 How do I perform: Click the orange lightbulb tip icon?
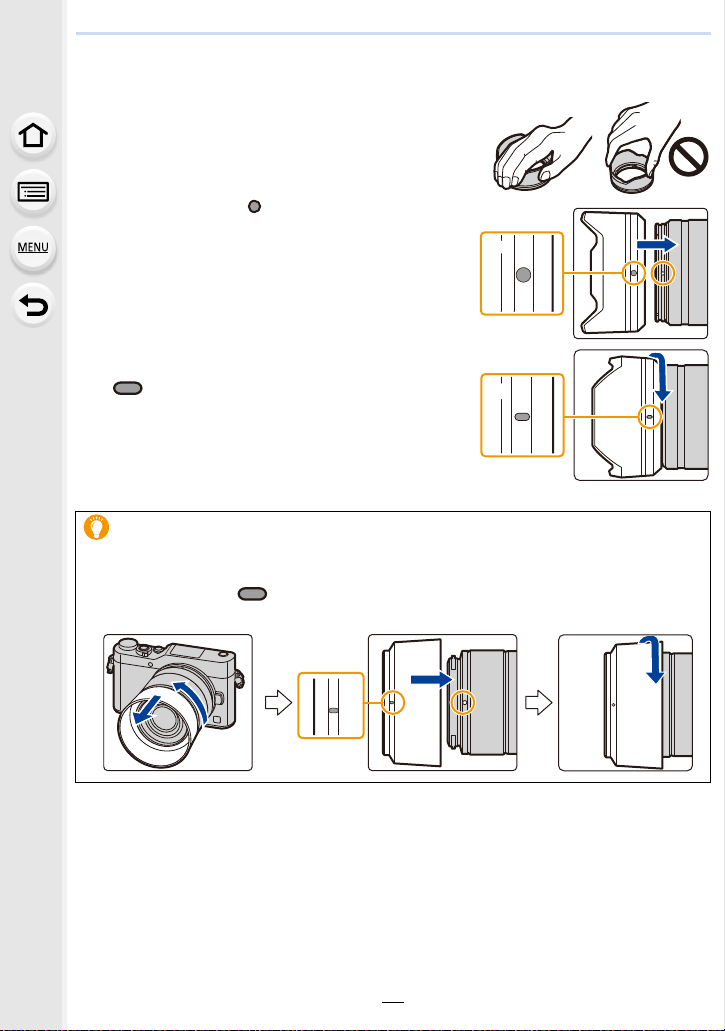pos(97,527)
